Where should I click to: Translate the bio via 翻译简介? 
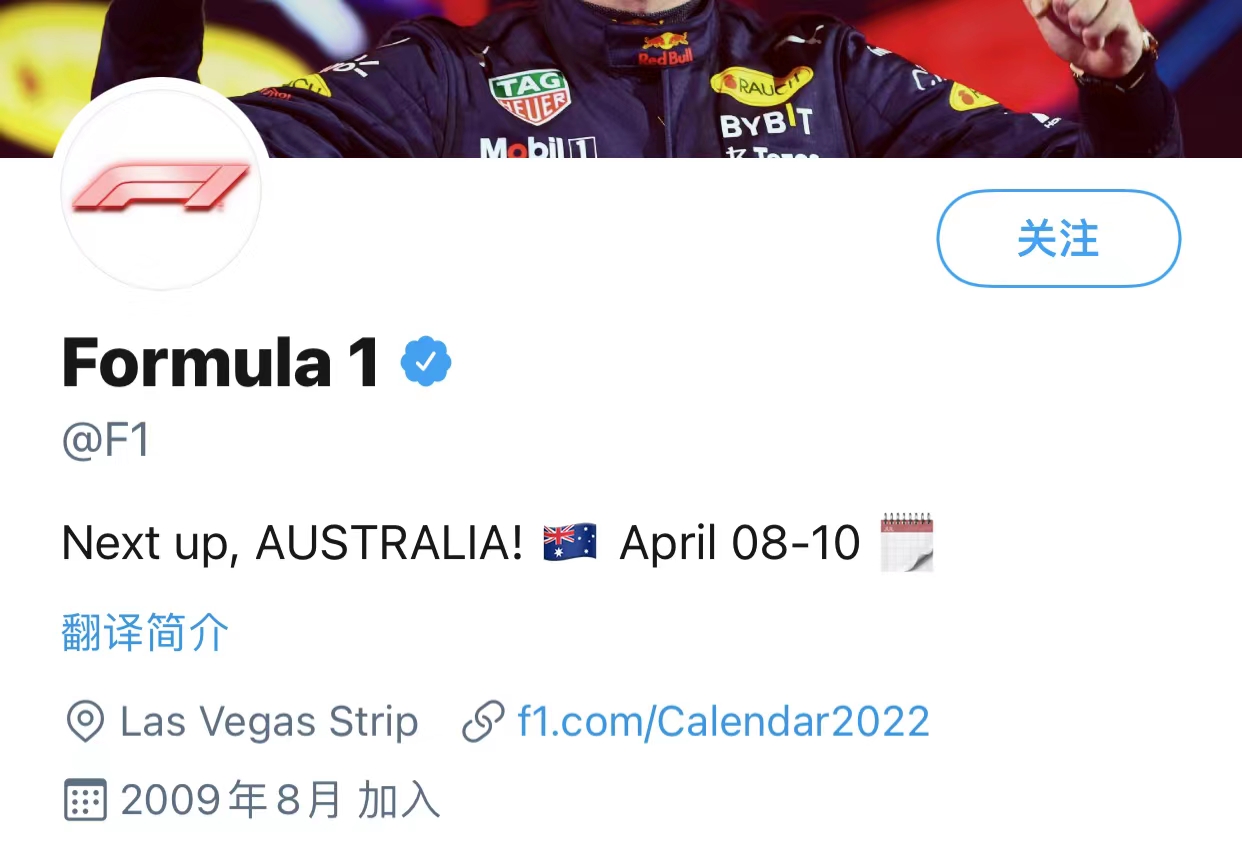pyautogui.click(x=145, y=633)
